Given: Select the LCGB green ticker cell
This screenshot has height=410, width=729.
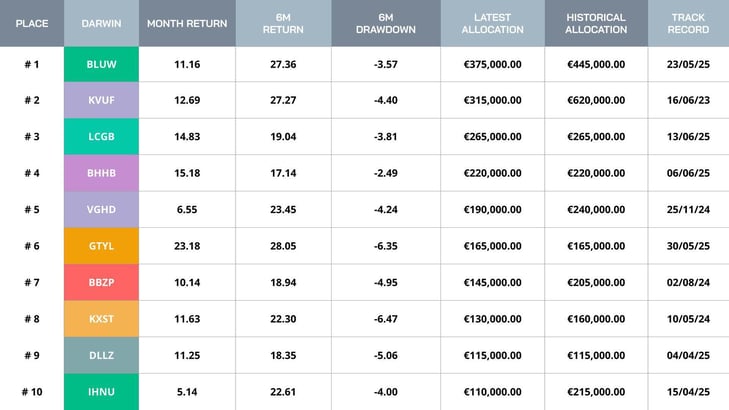Looking at the screenshot, I should pos(101,137).
